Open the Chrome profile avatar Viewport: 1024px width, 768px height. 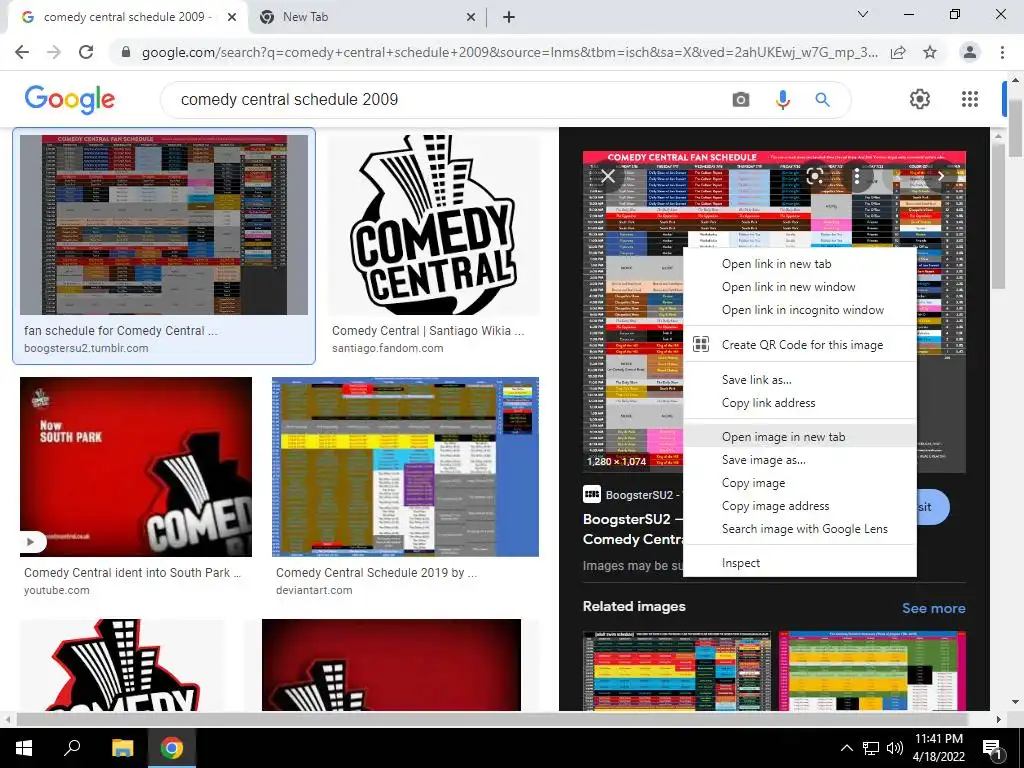click(x=970, y=52)
